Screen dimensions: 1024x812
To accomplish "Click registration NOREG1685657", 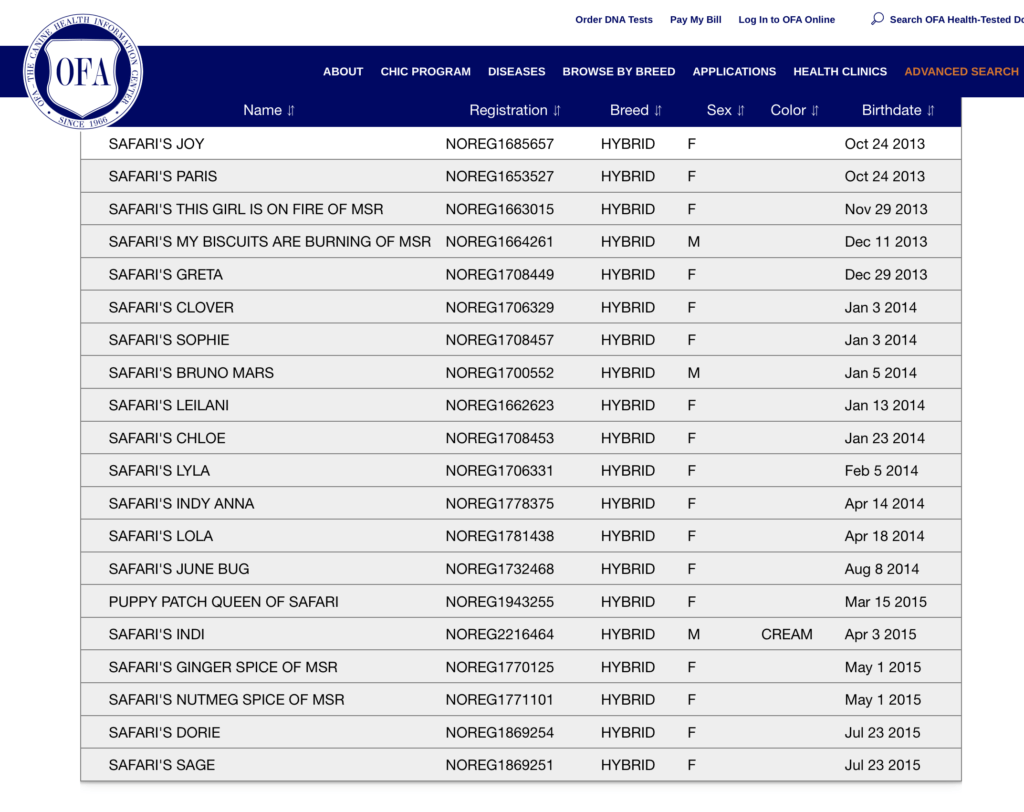I will point(500,144).
